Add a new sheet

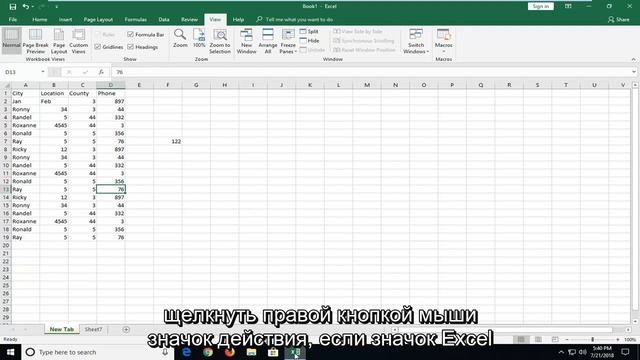coord(126,329)
